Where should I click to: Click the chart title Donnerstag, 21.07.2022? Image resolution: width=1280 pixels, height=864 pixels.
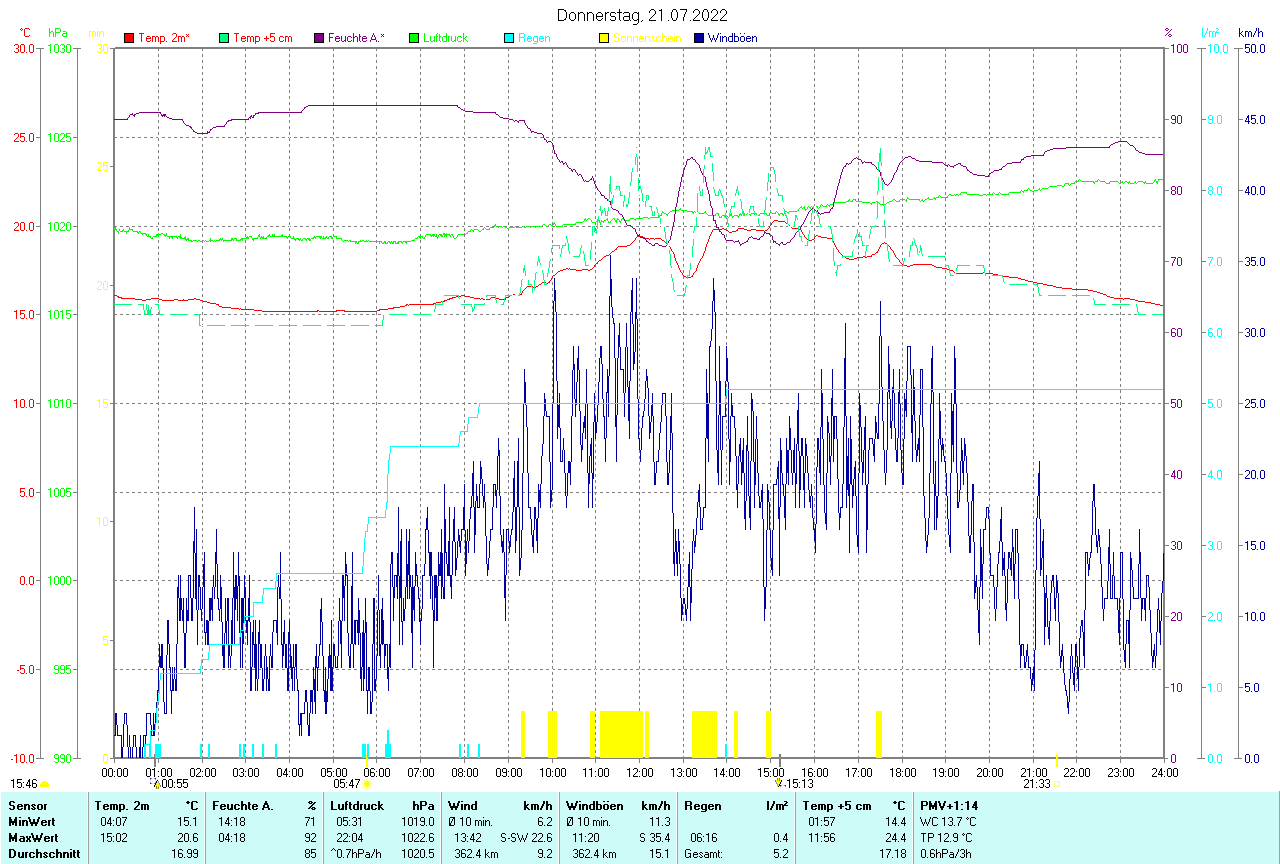click(x=640, y=15)
